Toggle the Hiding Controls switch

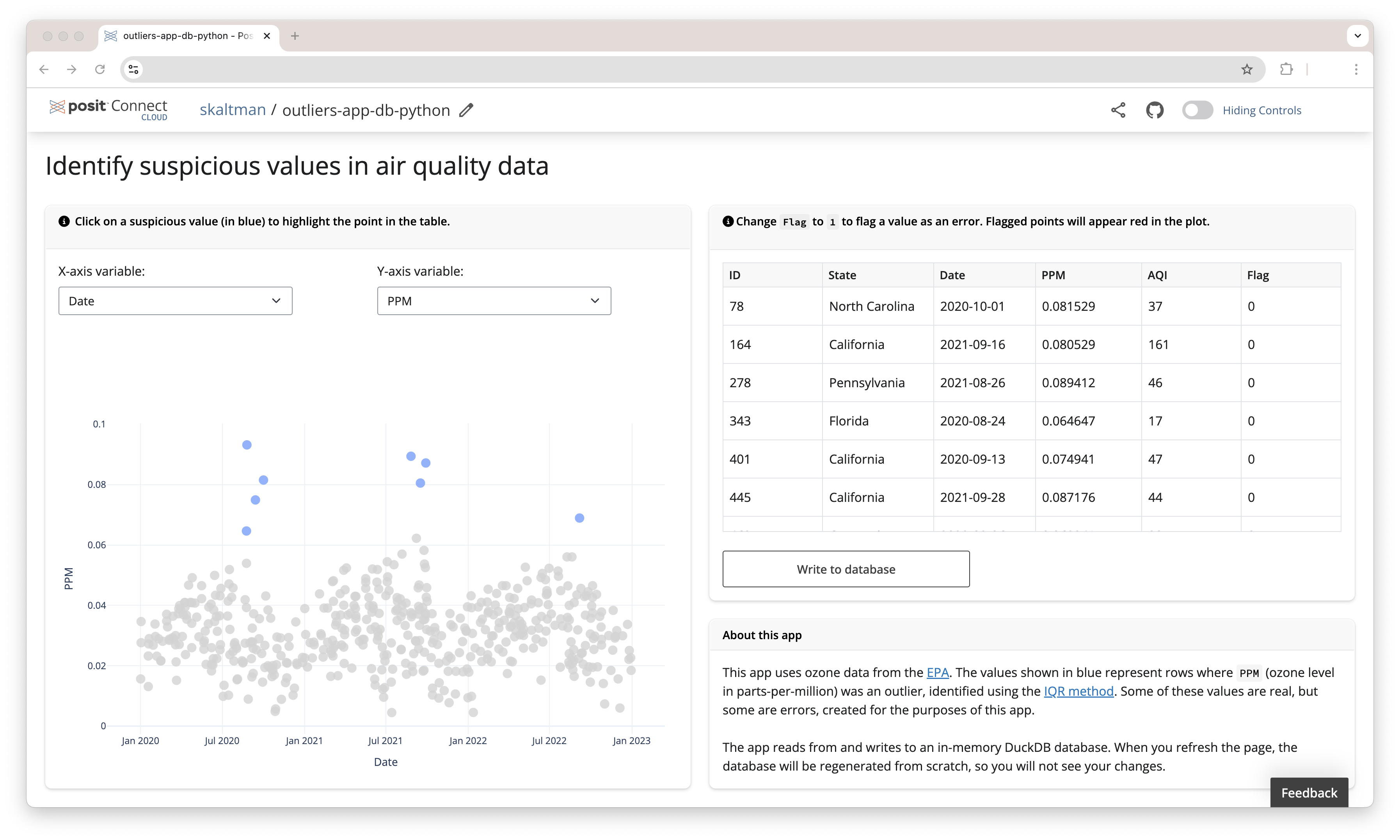pos(1197,110)
